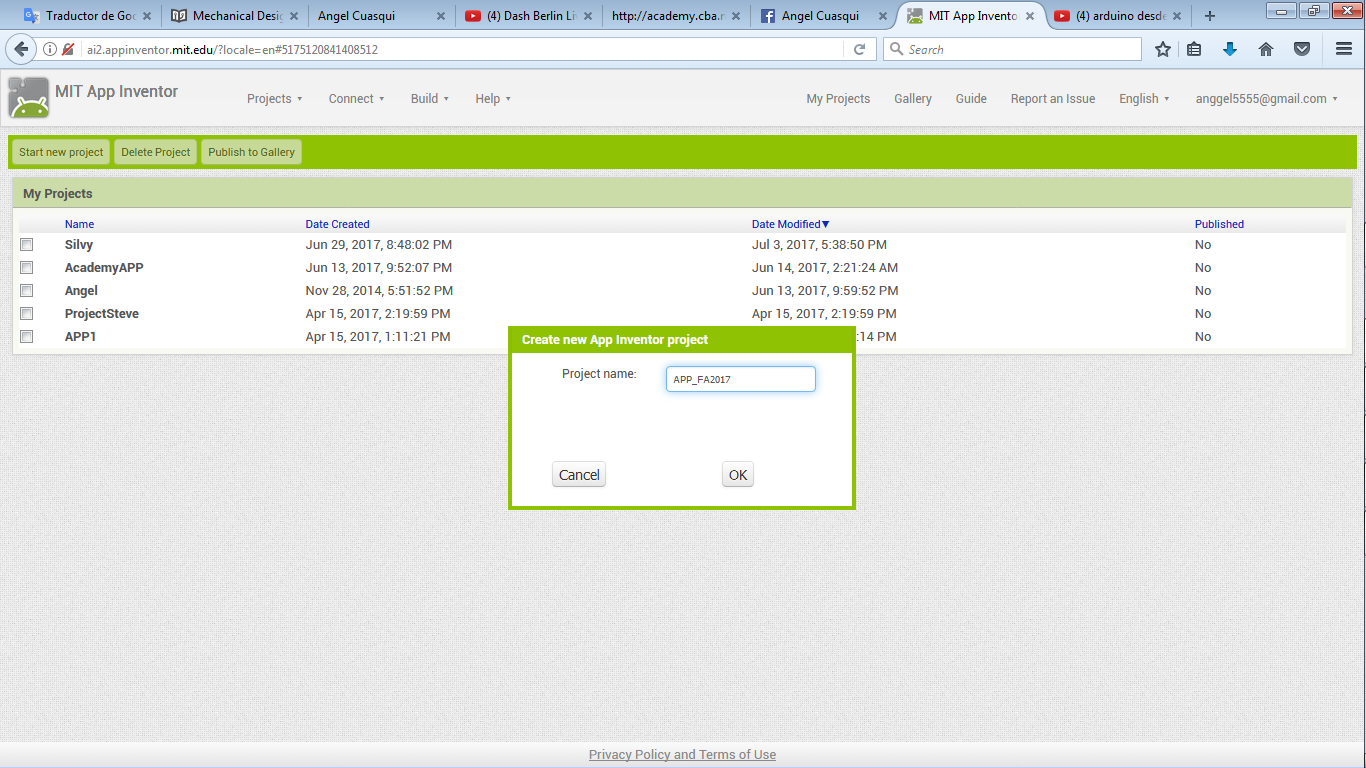This screenshot has width=1366, height=768.
Task: Close the MIT App Inventor tab
Action: pos(1029,16)
